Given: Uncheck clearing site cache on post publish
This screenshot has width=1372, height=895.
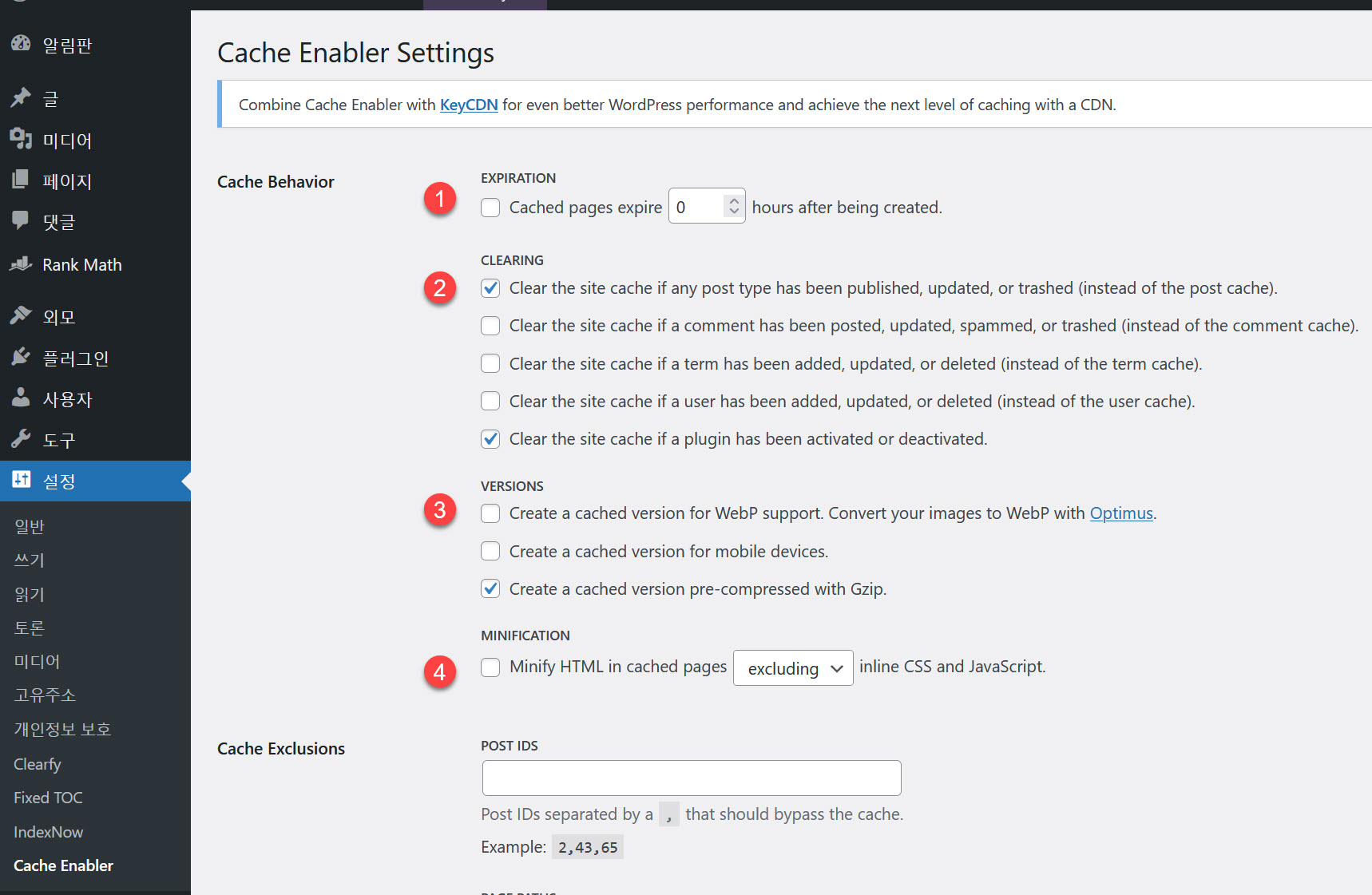Looking at the screenshot, I should click(490, 287).
